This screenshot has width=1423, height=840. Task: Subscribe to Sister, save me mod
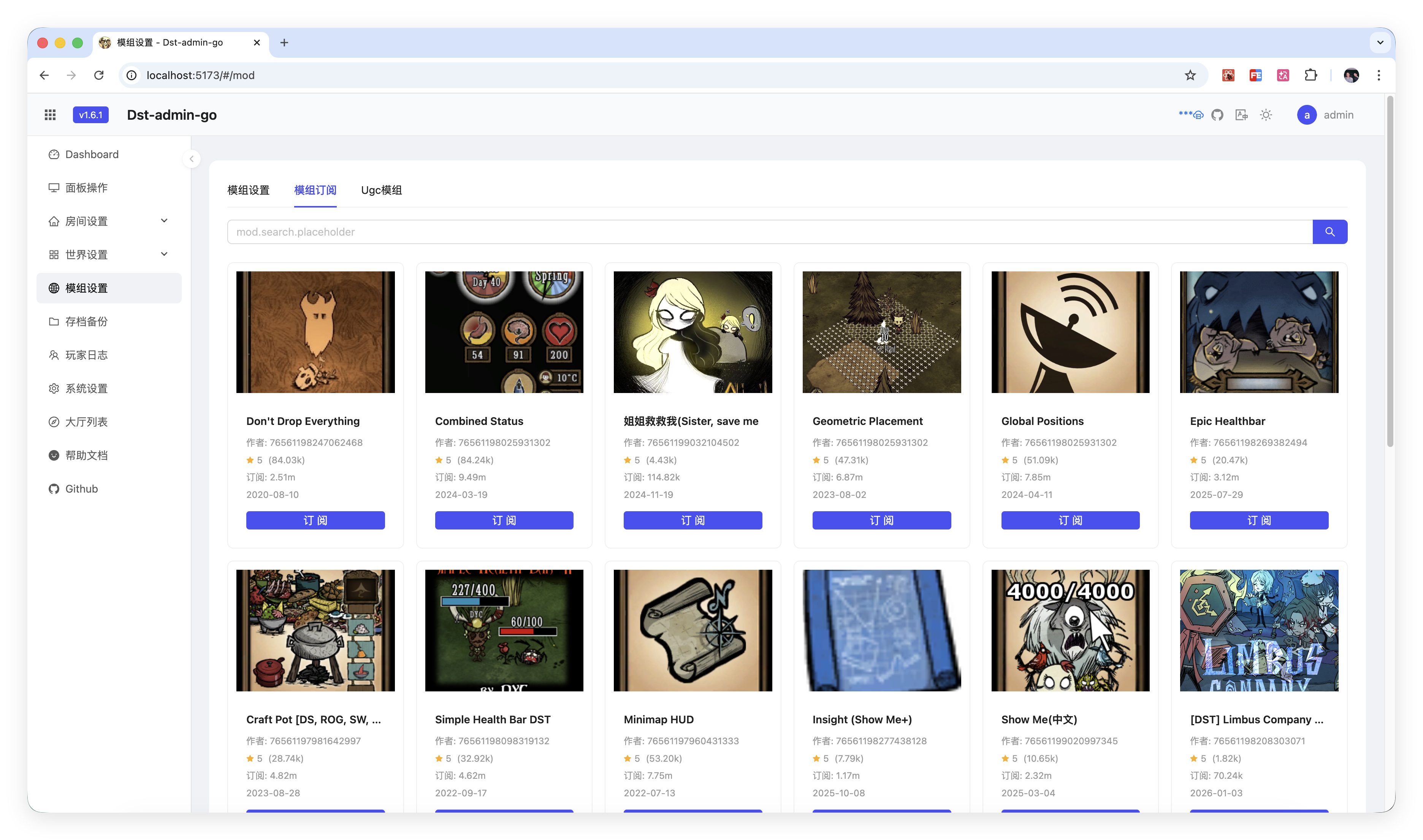[x=693, y=520]
